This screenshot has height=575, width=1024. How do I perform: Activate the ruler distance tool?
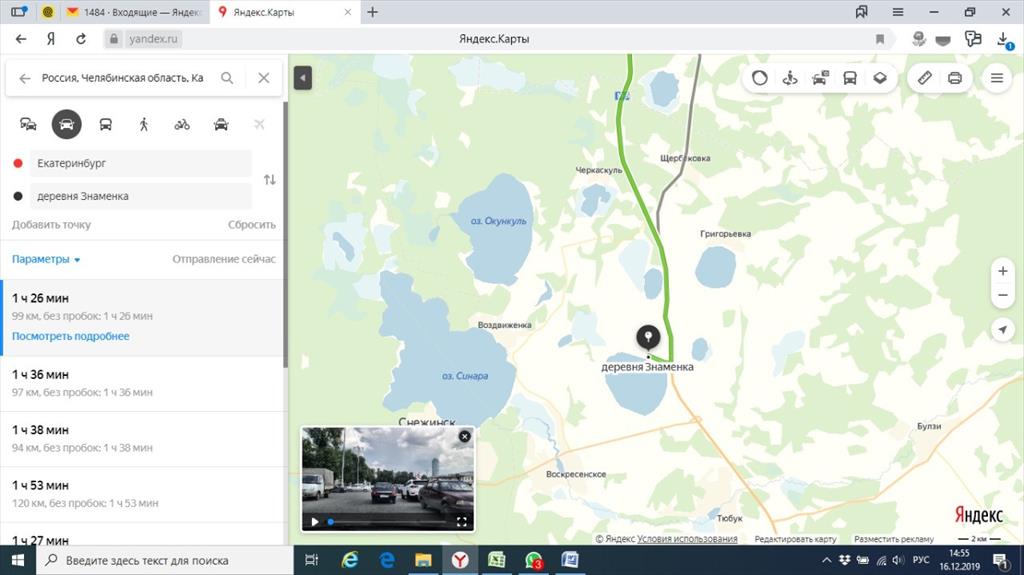click(x=925, y=78)
